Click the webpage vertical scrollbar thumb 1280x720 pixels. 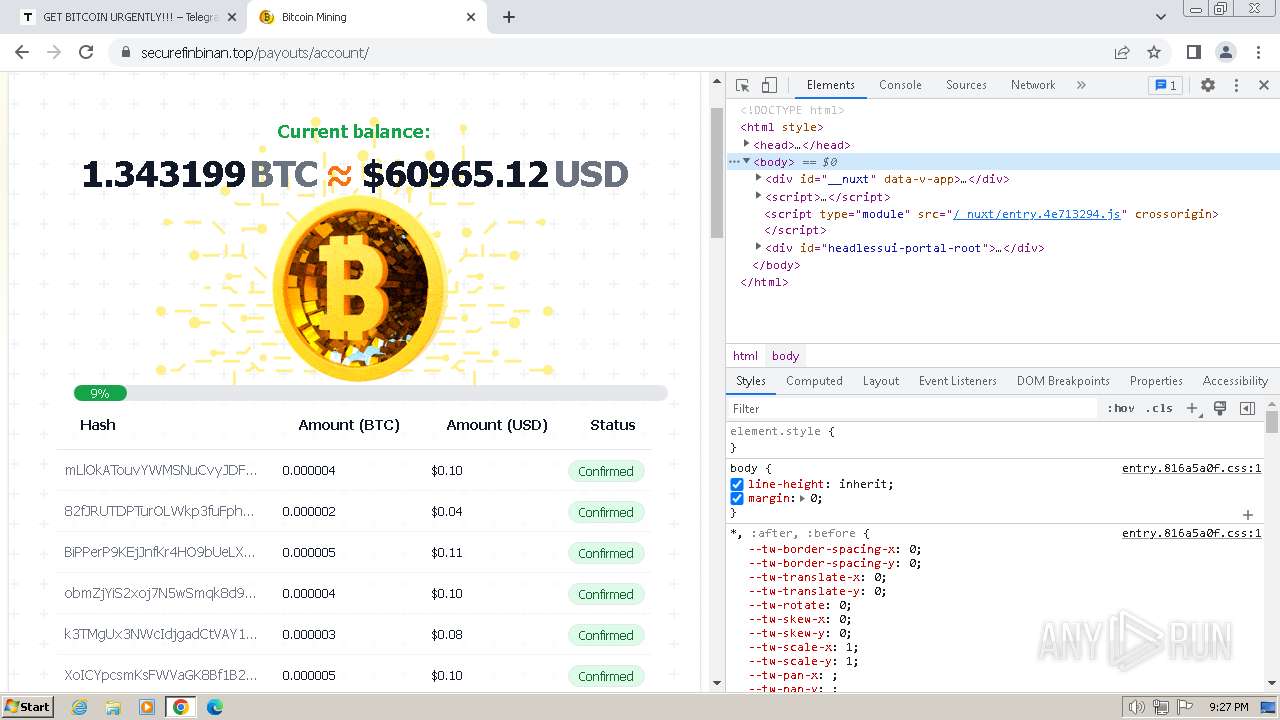[716, 172]
